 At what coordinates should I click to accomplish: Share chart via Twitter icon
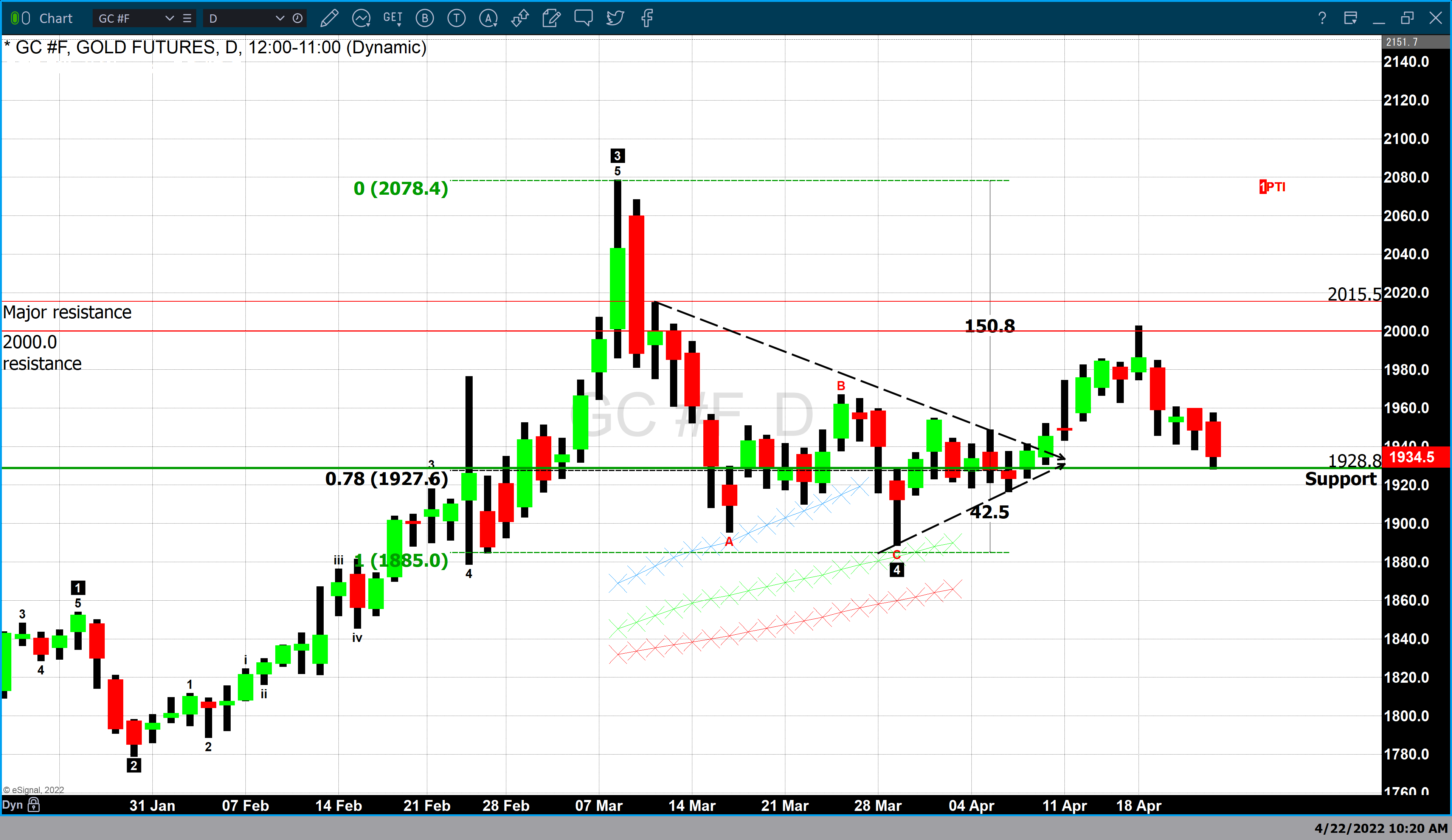pyautogui.click(x=615, y=19)
